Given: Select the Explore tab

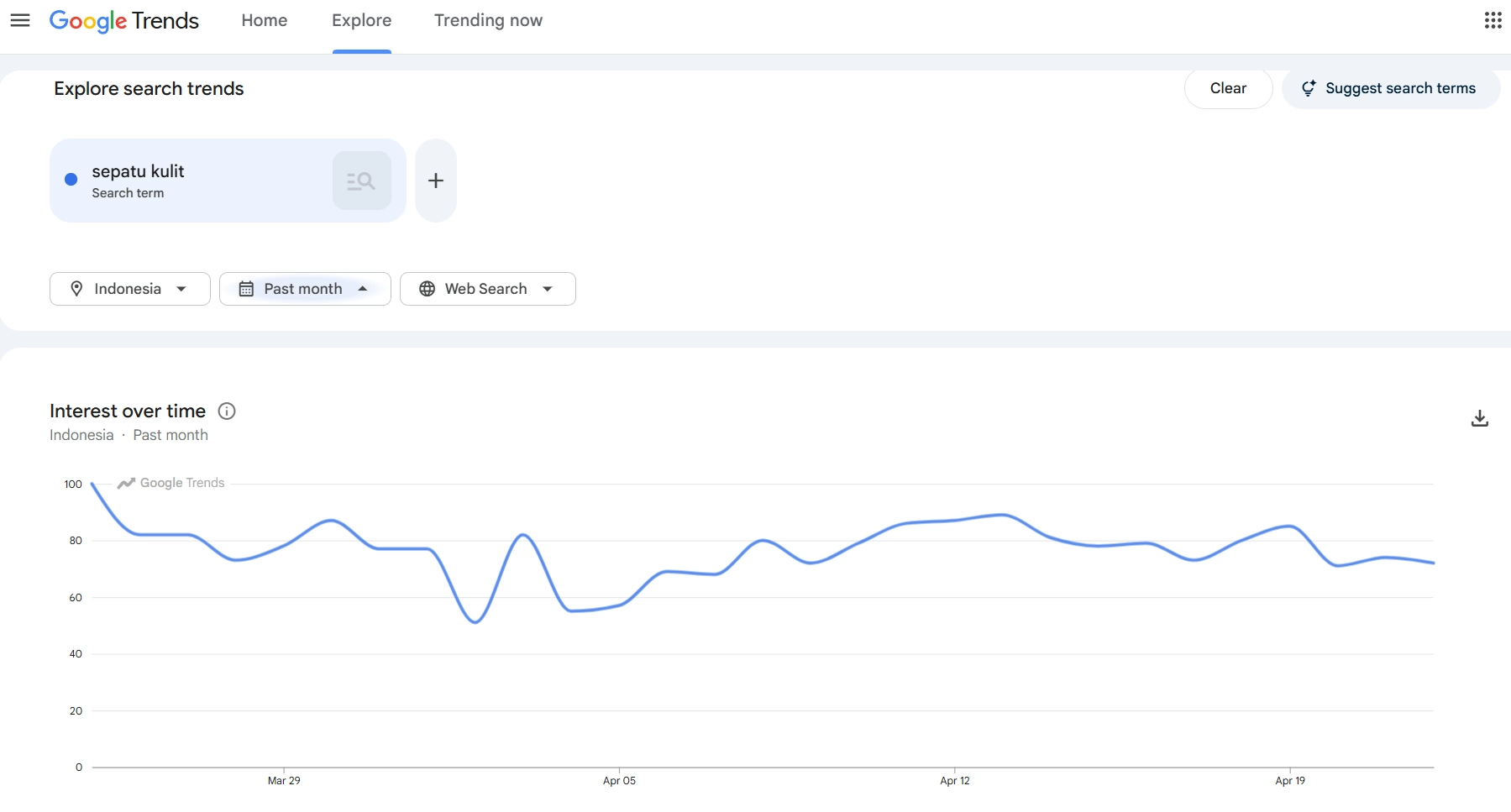Looking at the screenshot, I should [361, 20].
